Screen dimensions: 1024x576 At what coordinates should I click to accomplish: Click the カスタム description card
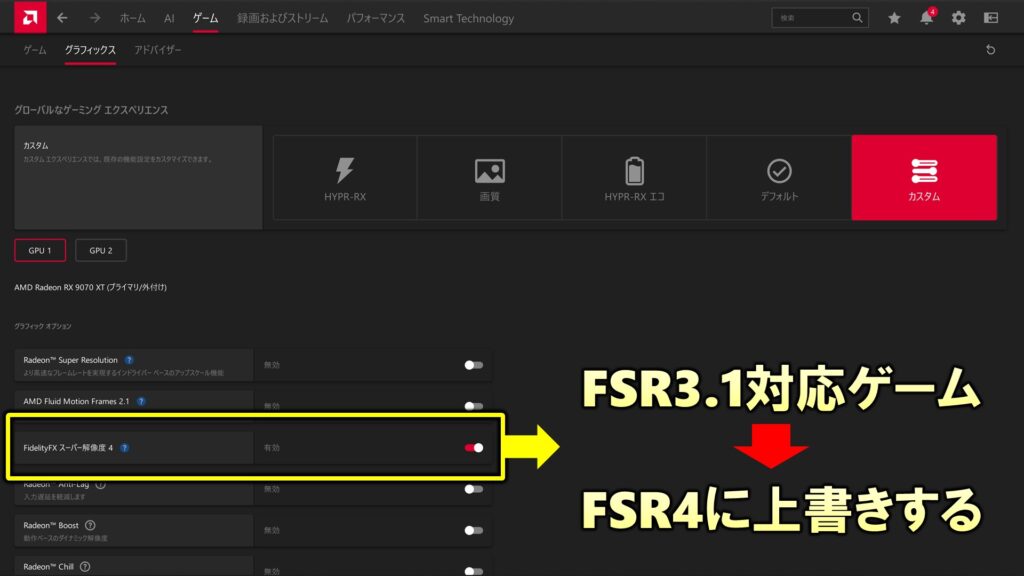(138, 178)
